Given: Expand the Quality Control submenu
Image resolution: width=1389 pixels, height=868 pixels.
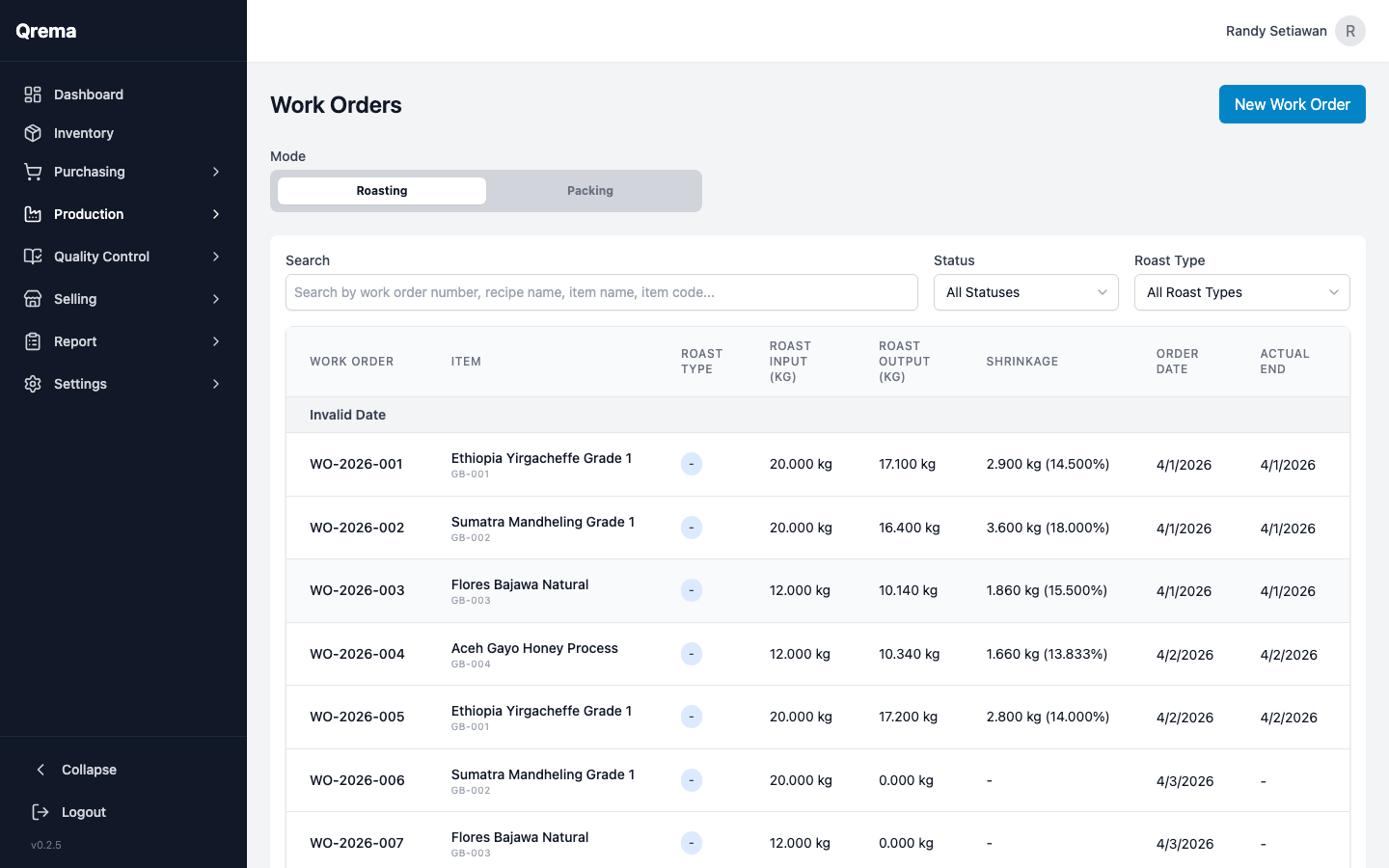Looking at the screenshot, I should point(215,257).
